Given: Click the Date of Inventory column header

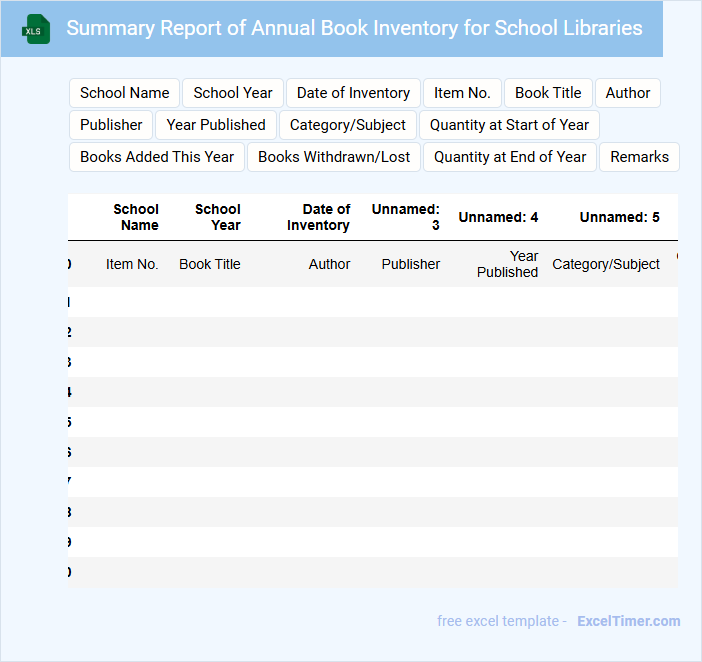Looking at the screenshot, I should click(318, 217).
